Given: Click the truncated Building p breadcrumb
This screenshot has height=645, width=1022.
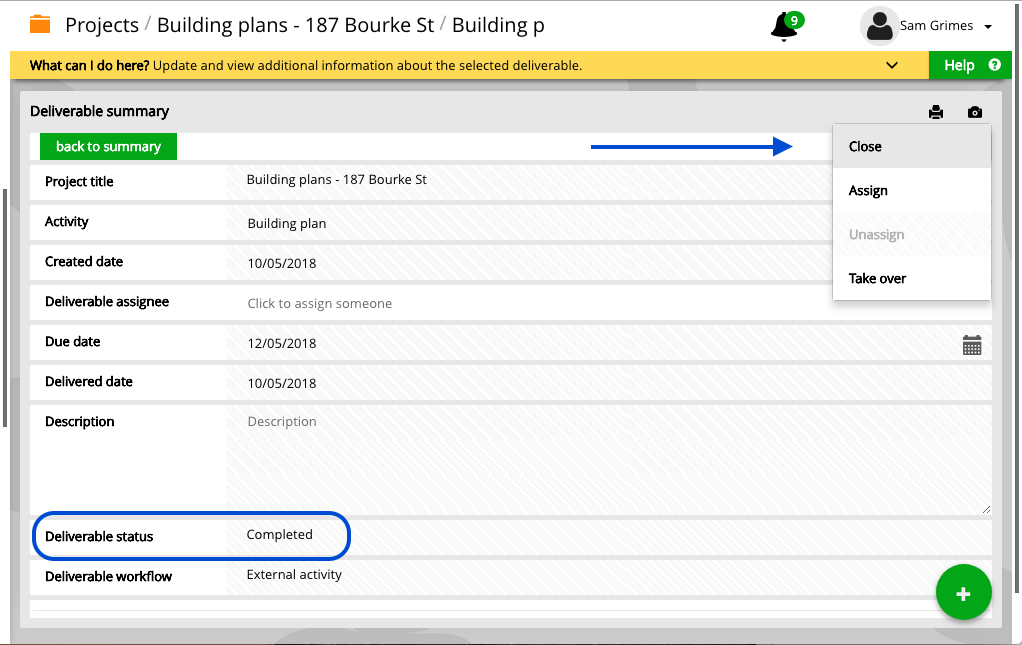Looking at the screenshot, I should (498, 25).
